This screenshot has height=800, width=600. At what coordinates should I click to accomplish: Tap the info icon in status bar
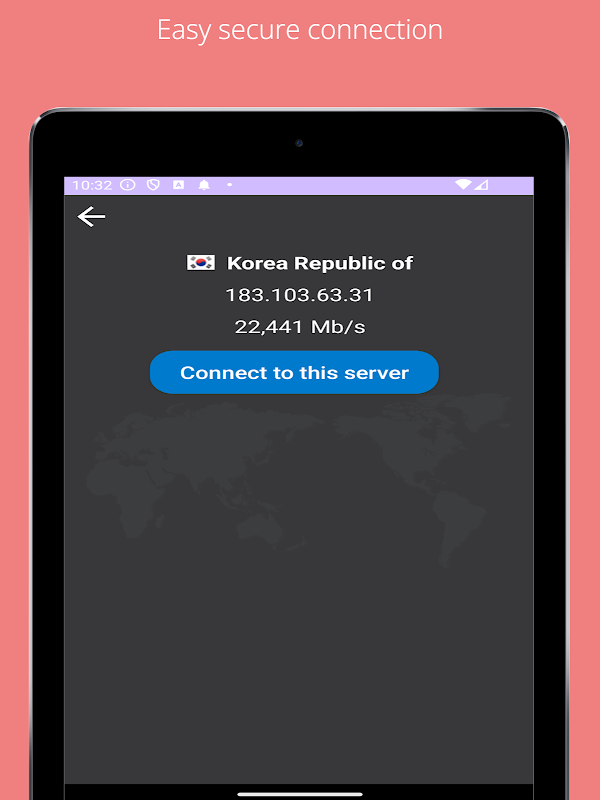tap(128, 185)
